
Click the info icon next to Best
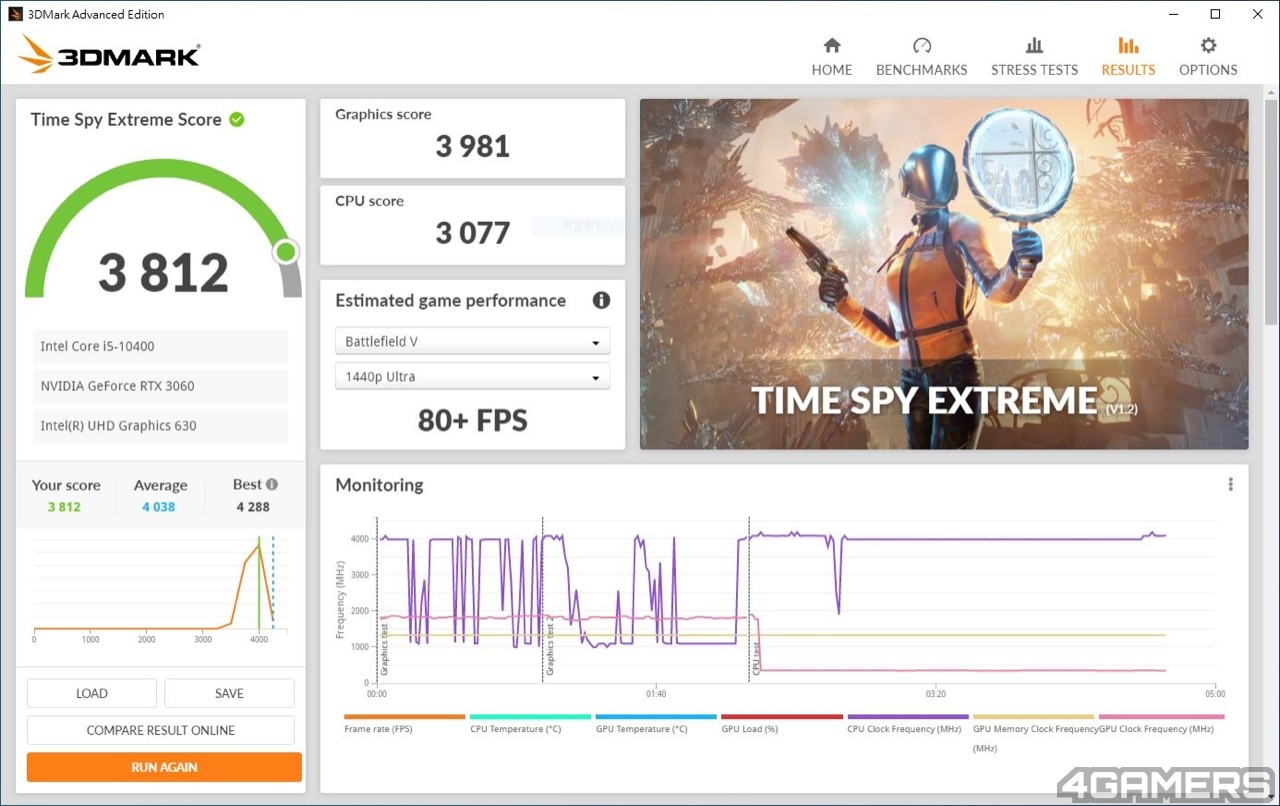272,484
